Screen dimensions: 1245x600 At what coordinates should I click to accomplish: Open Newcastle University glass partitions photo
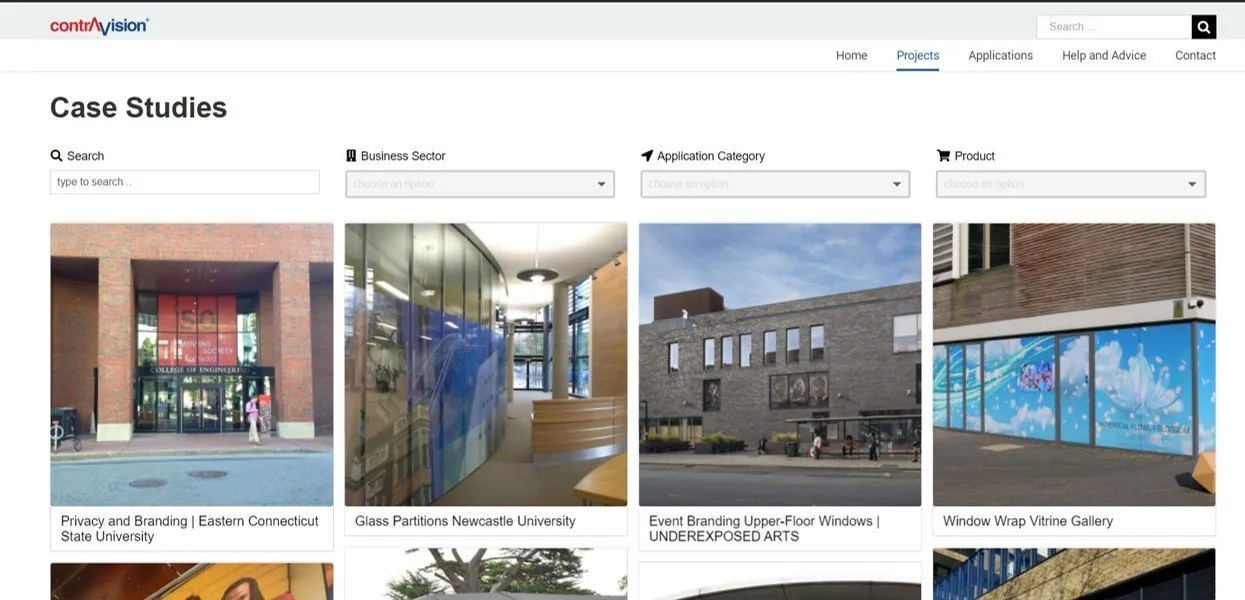coord(486,365)
